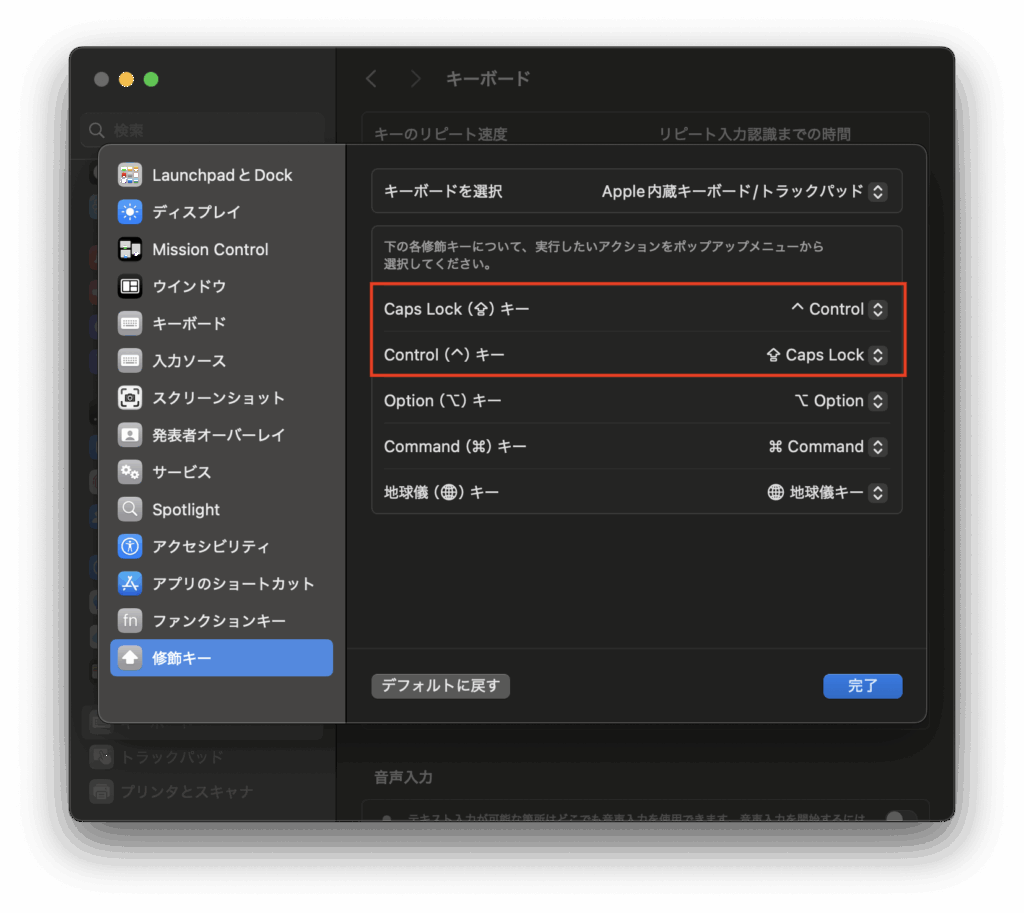Open the Mission Control icon

[x=130, y=249]
